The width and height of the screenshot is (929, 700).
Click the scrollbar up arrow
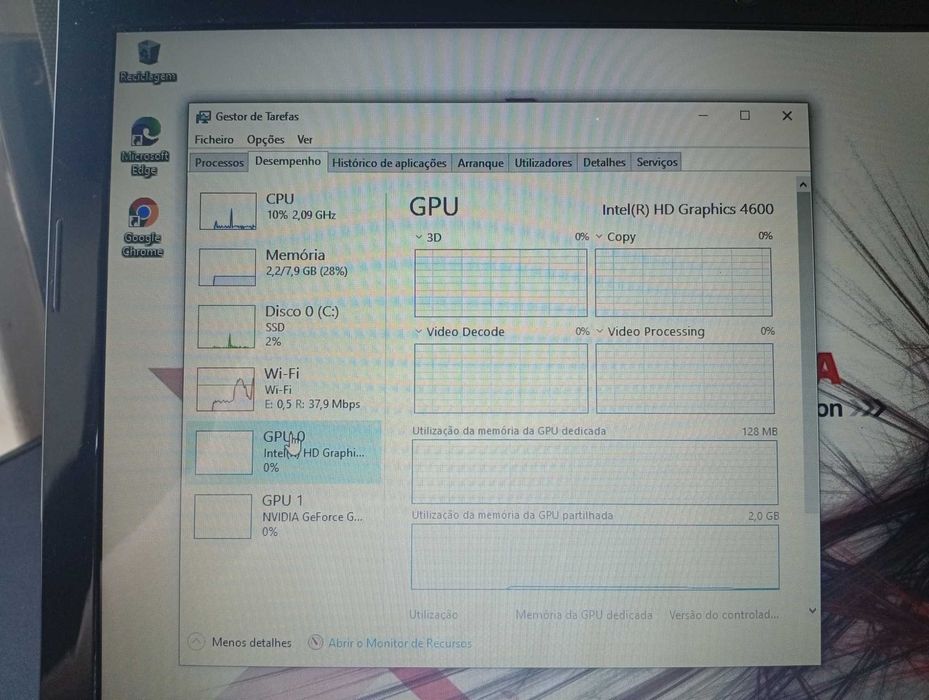tap(803, 185)
